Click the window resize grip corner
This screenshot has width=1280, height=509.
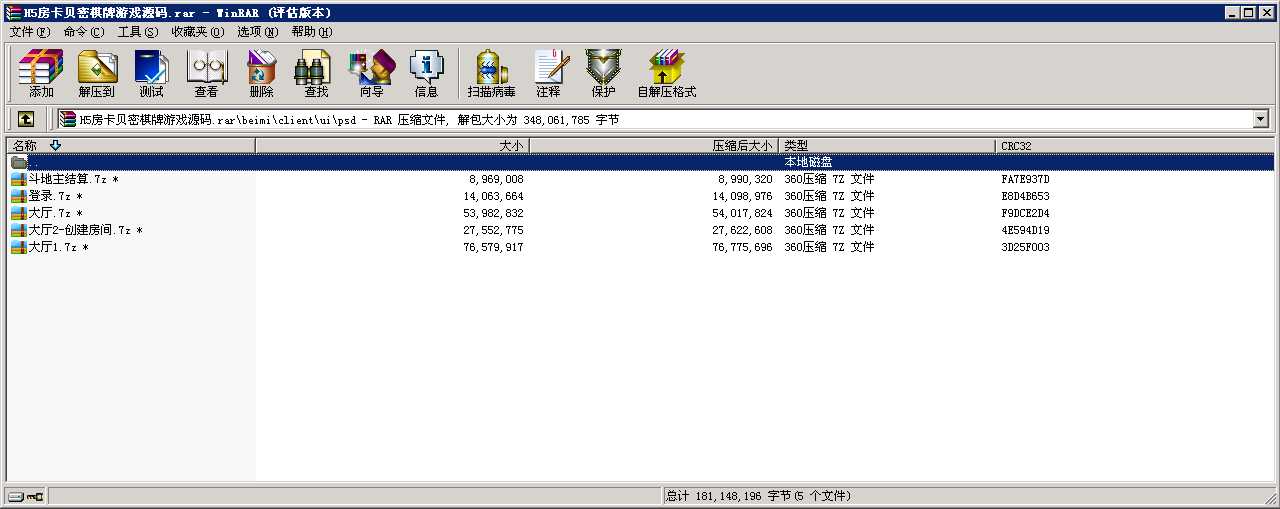tap(1269, 498)
